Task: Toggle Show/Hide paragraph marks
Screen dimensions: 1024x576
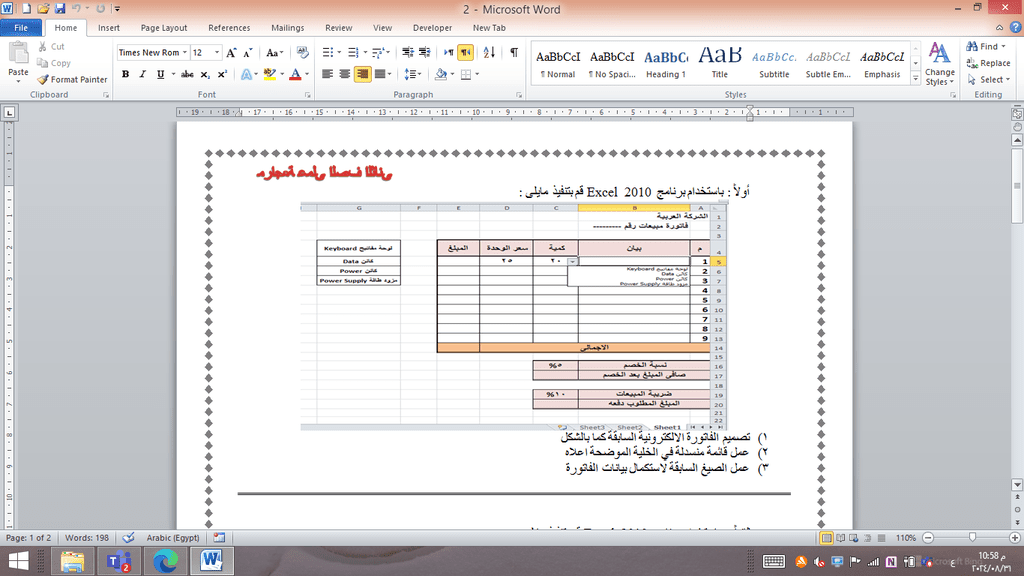Action: click(x=514, y=52)
